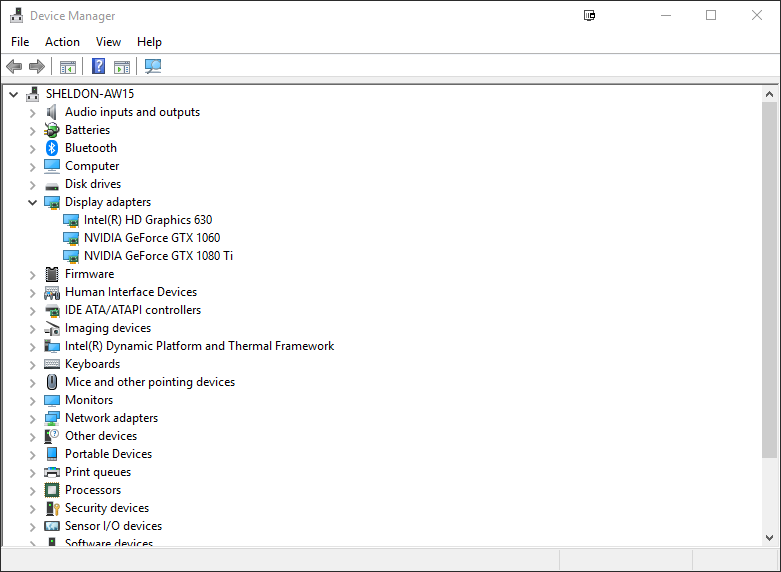
Task: Open the Action menu
Action: 62,42
